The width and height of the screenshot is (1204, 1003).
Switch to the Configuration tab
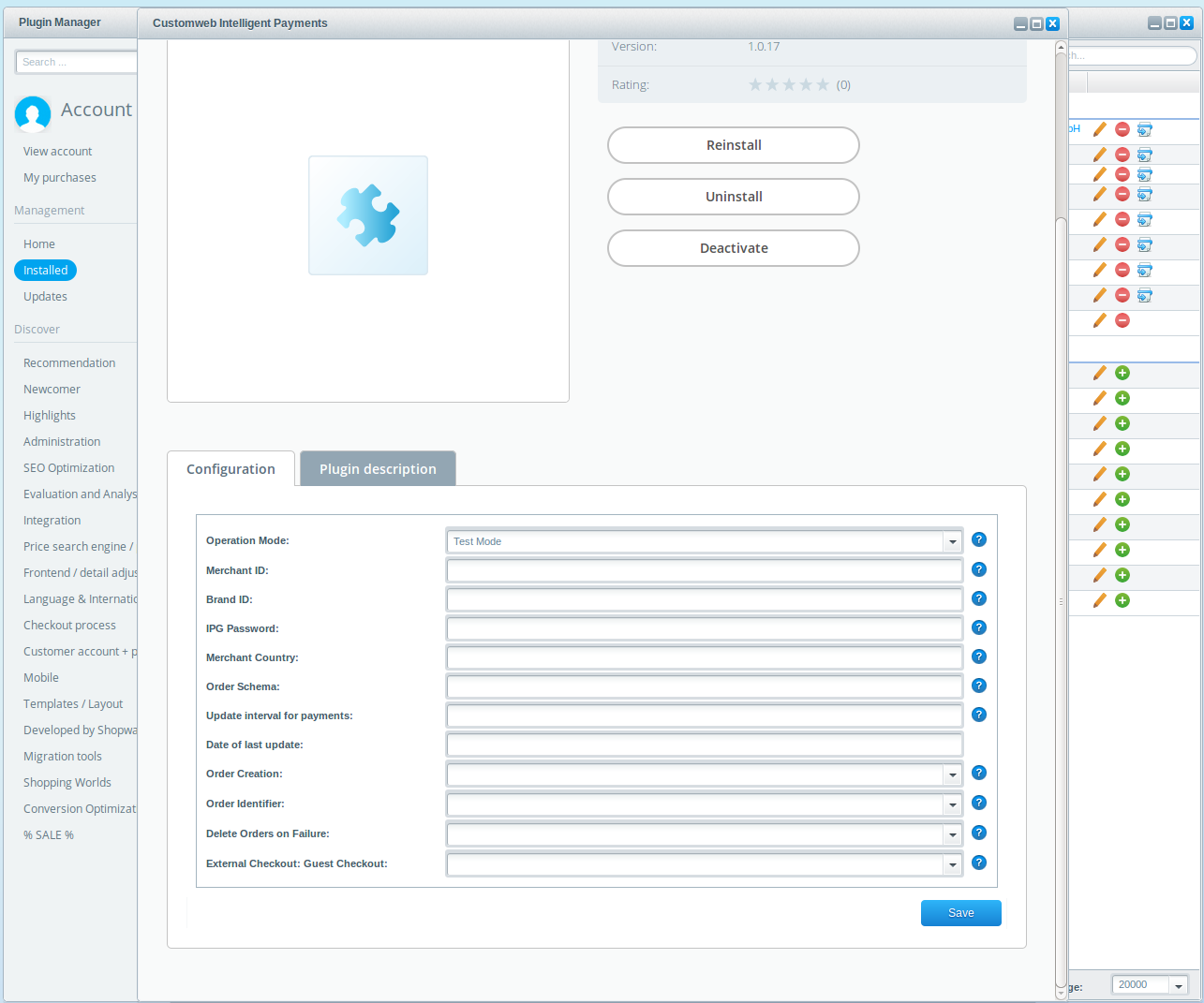coord(230,468)
